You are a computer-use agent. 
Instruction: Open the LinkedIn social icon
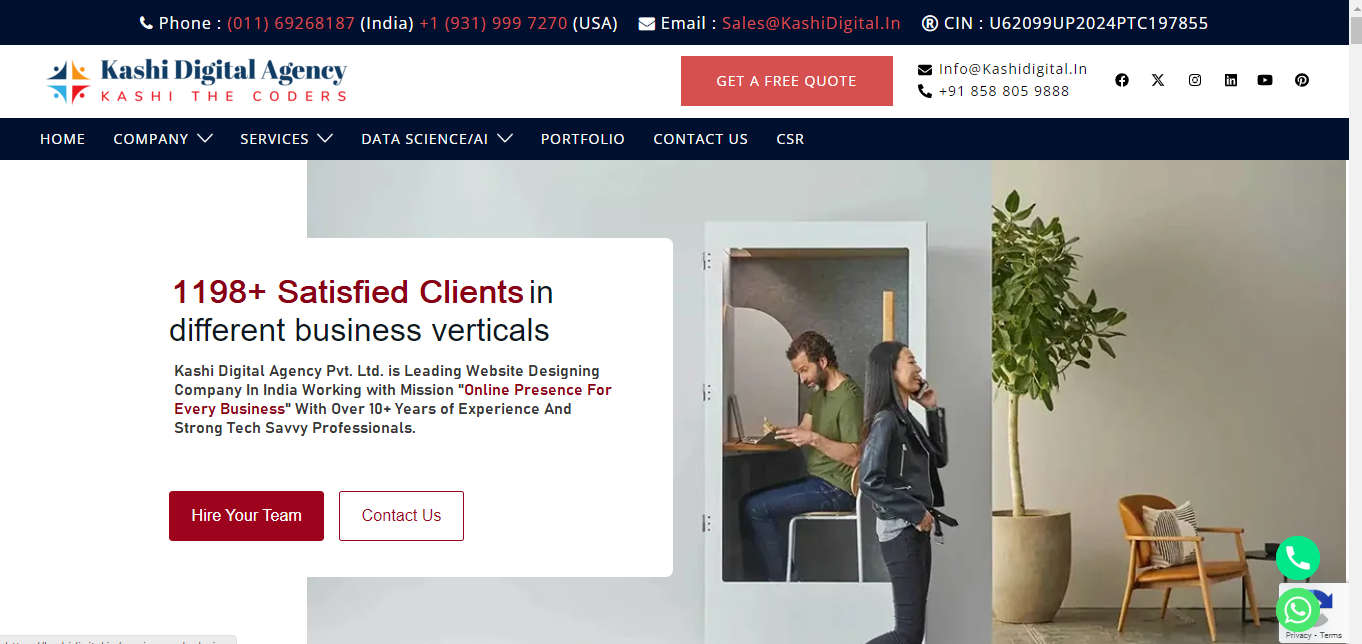click(x=1231, y=80)
